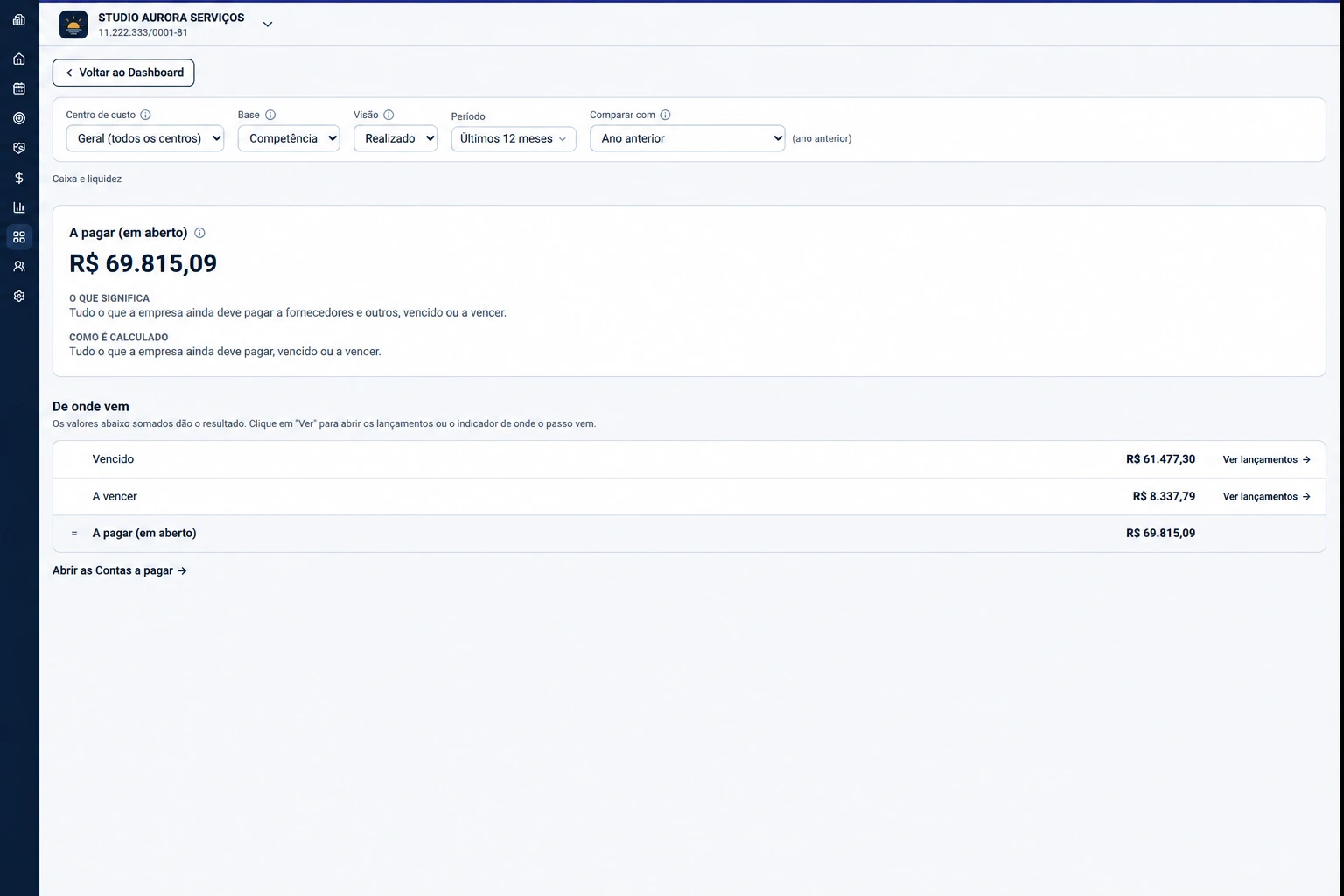1344x896 pixels.
Task: Open the Visão Realizado dropdown
Action: (395, 138)
